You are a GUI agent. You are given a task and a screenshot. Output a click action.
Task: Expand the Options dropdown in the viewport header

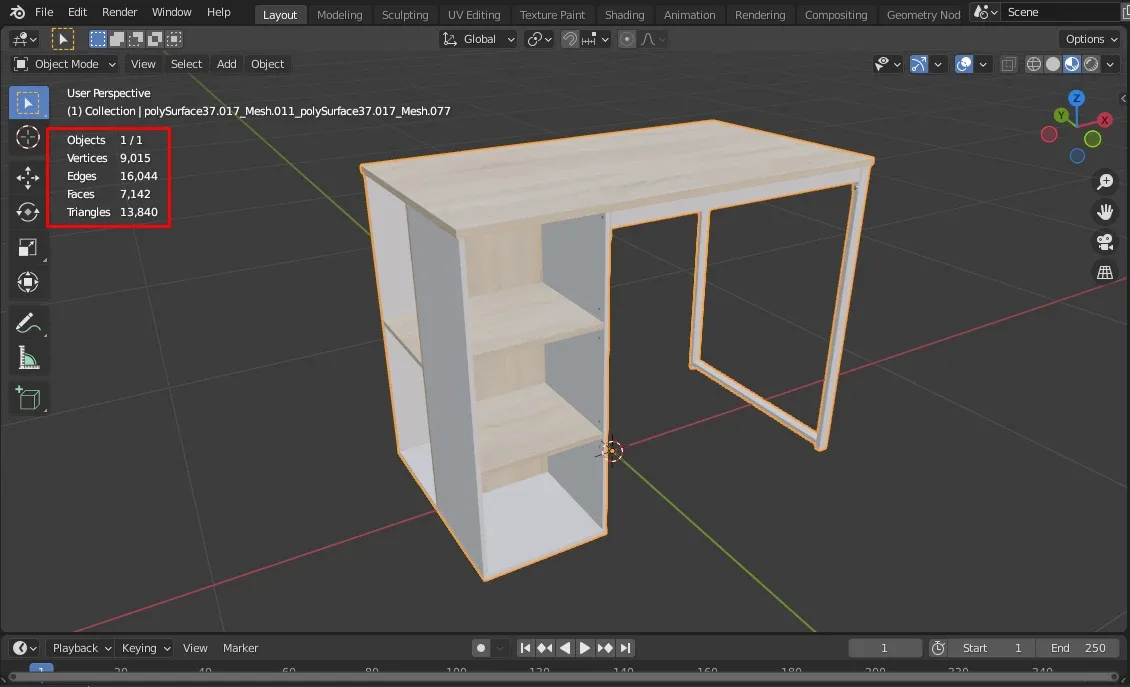pos(1089,38)
